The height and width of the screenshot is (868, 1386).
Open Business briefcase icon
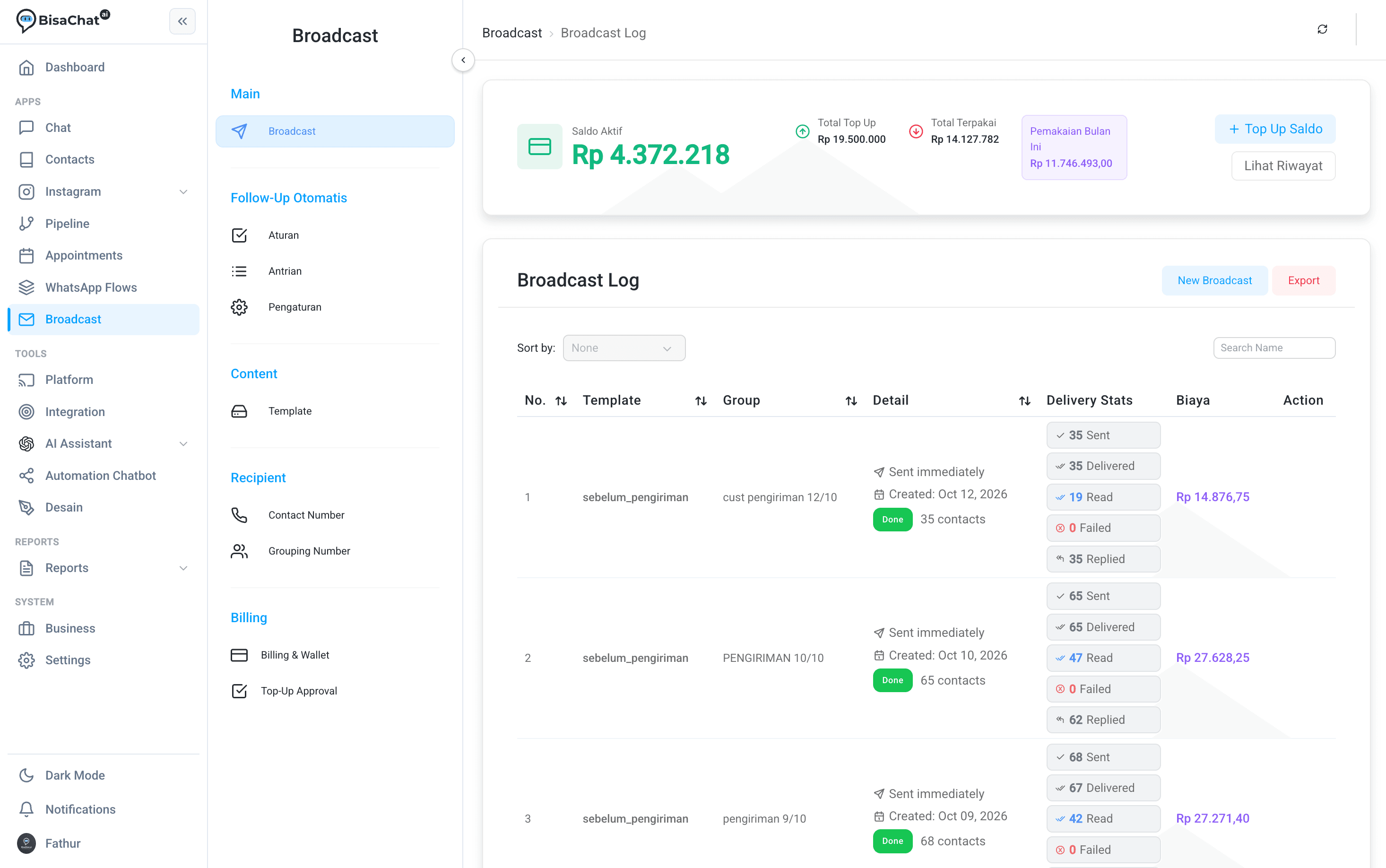tap(26, 628)
